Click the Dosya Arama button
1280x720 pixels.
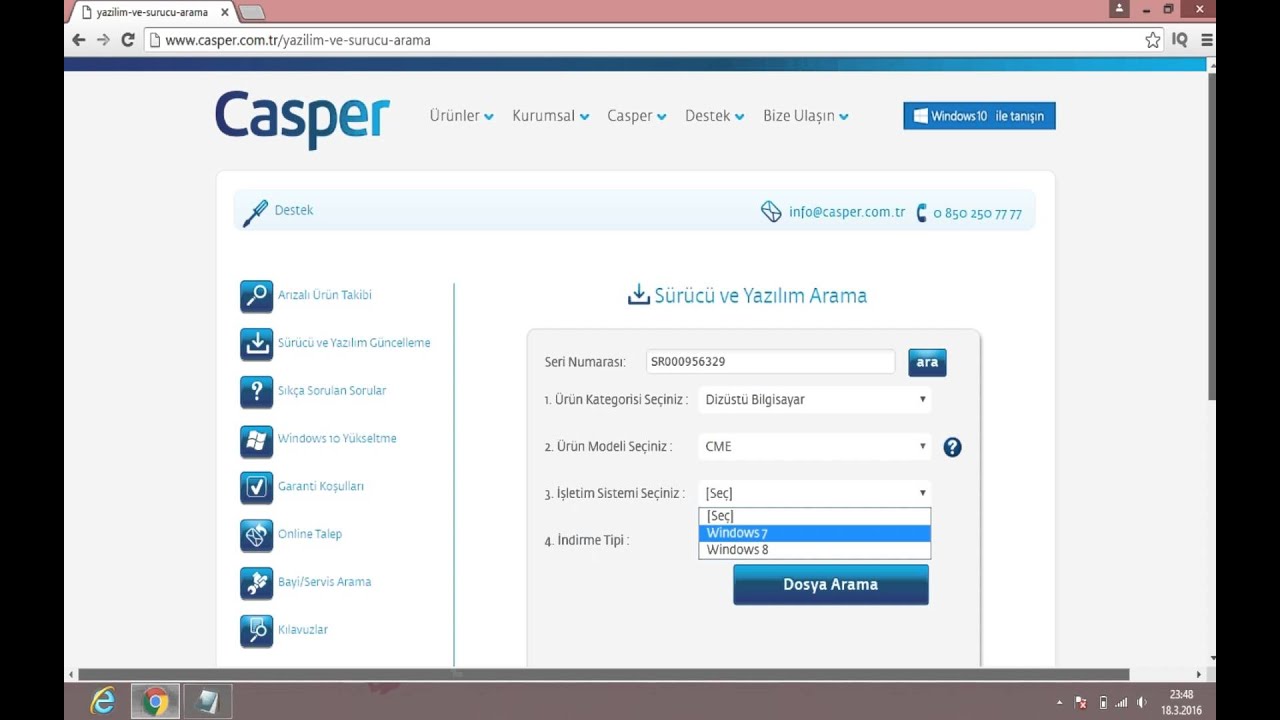point(831,585)
